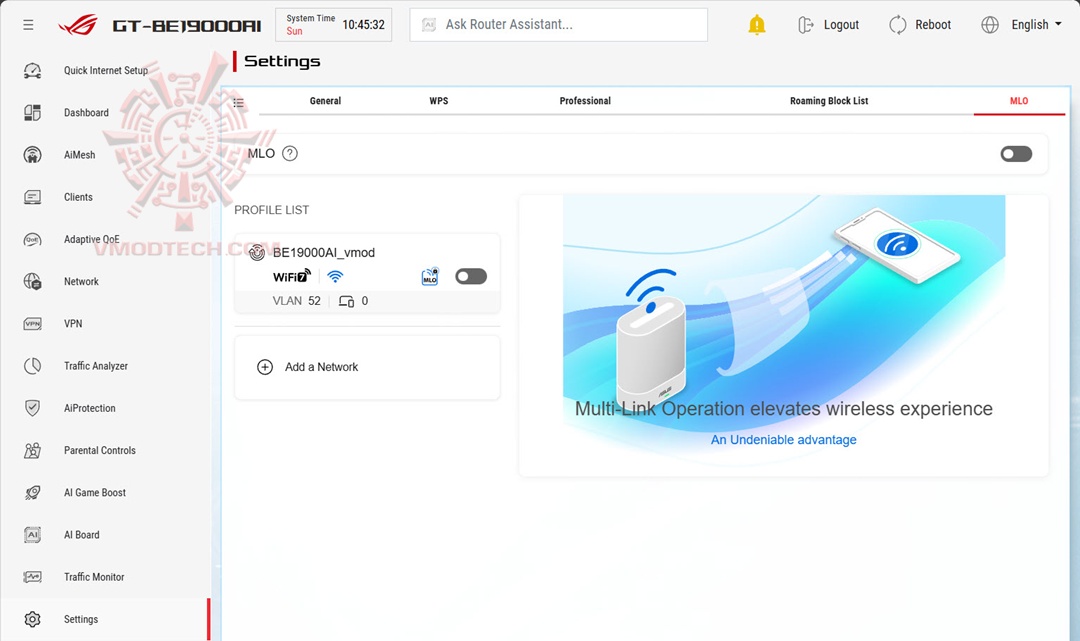
Task: Click the VPN sidebar icon
Action: point(32,324)
